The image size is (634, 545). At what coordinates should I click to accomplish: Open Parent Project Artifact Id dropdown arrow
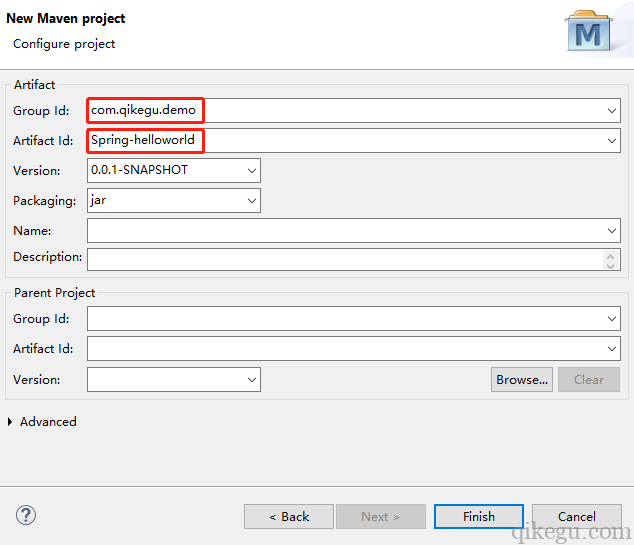[x=611, y=349]
